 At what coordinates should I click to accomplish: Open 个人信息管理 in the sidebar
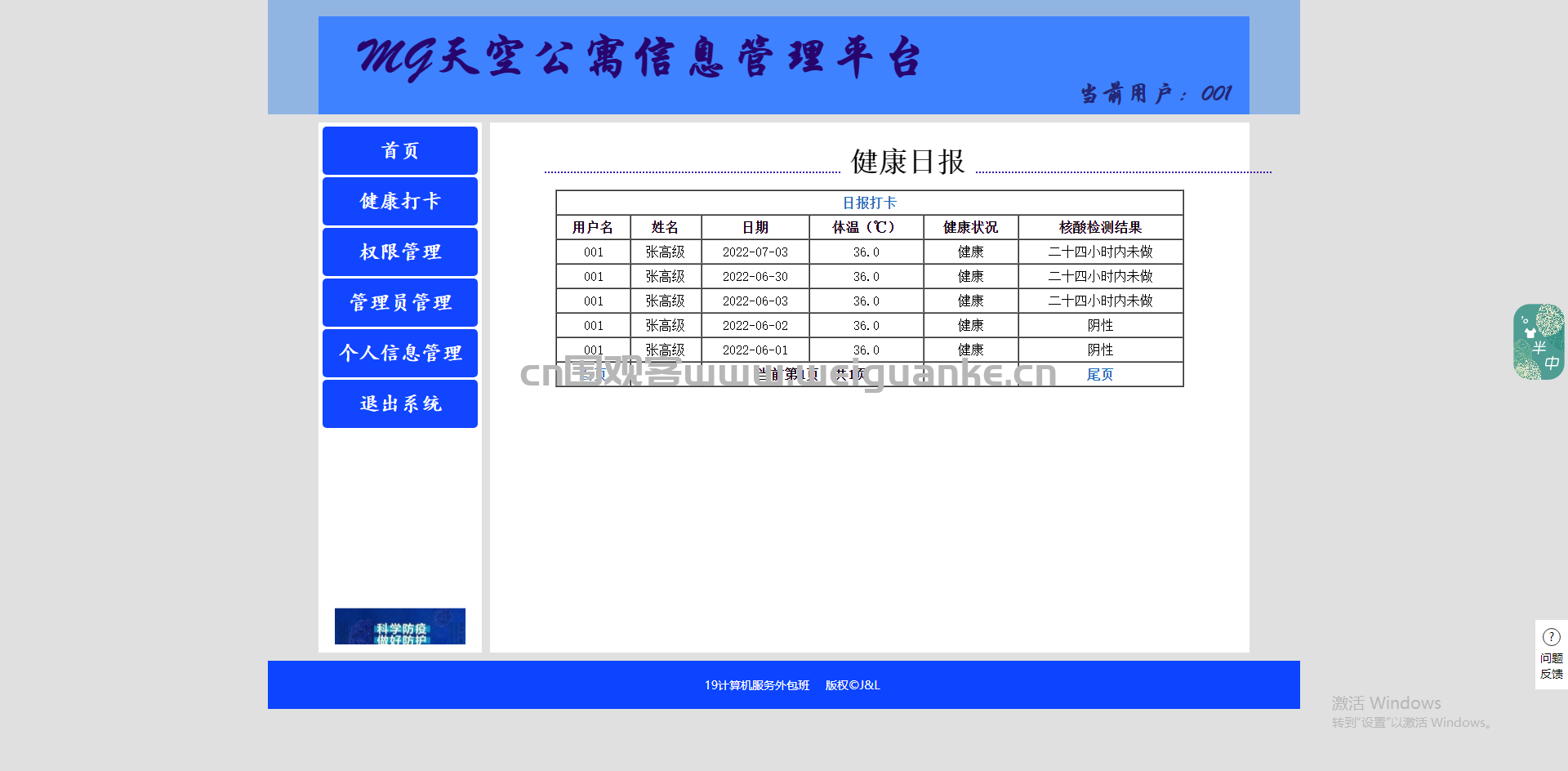[400, 353]
